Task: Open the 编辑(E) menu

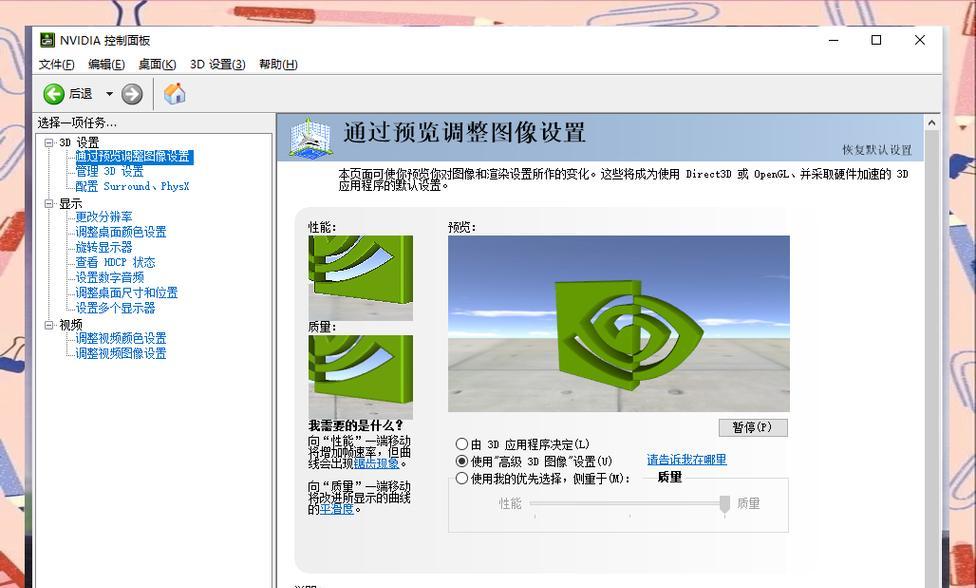Action: [106, 64]
